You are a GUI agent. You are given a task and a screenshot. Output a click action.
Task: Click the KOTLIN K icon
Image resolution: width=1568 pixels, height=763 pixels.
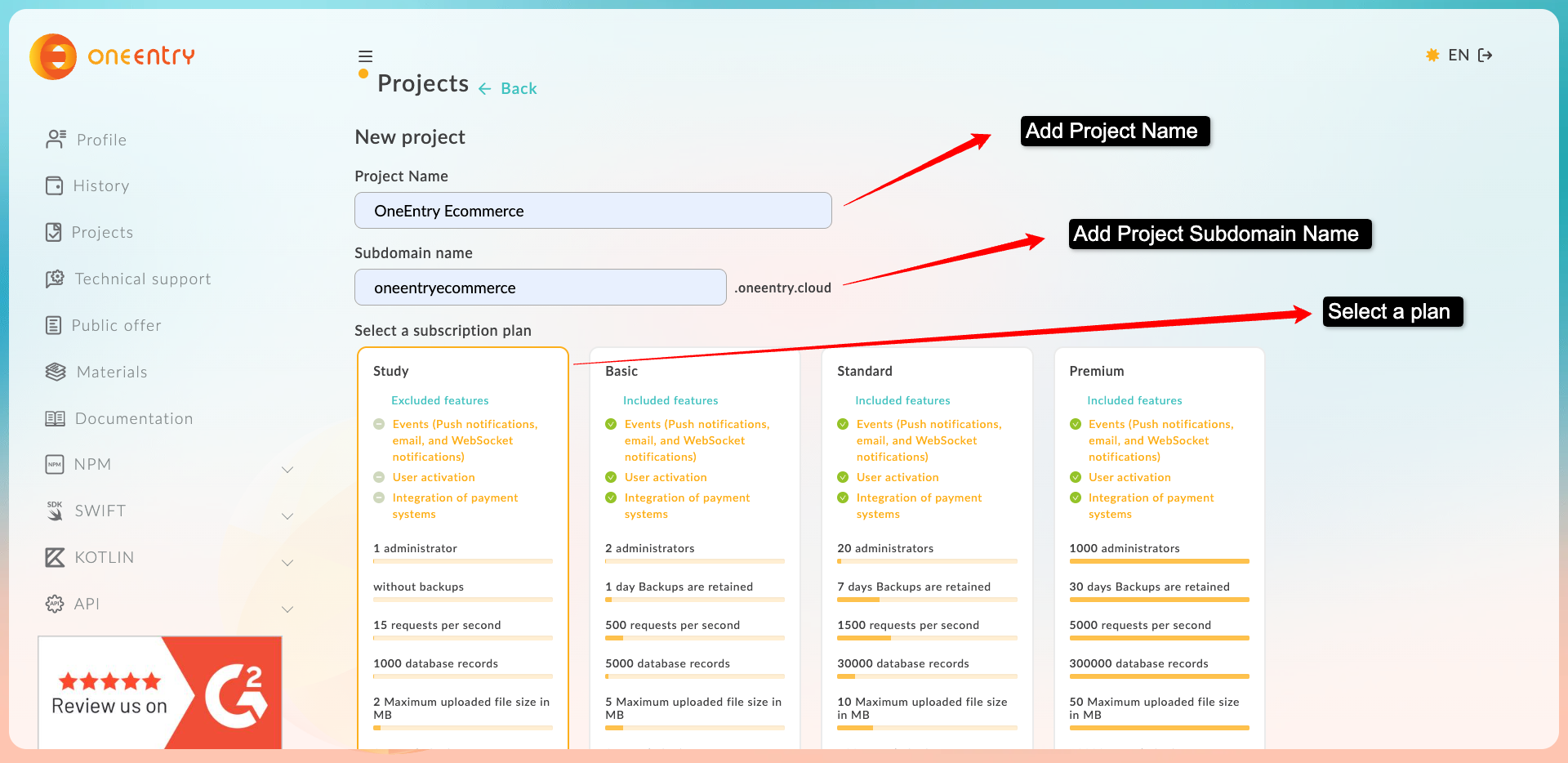[x=55, y=557]
